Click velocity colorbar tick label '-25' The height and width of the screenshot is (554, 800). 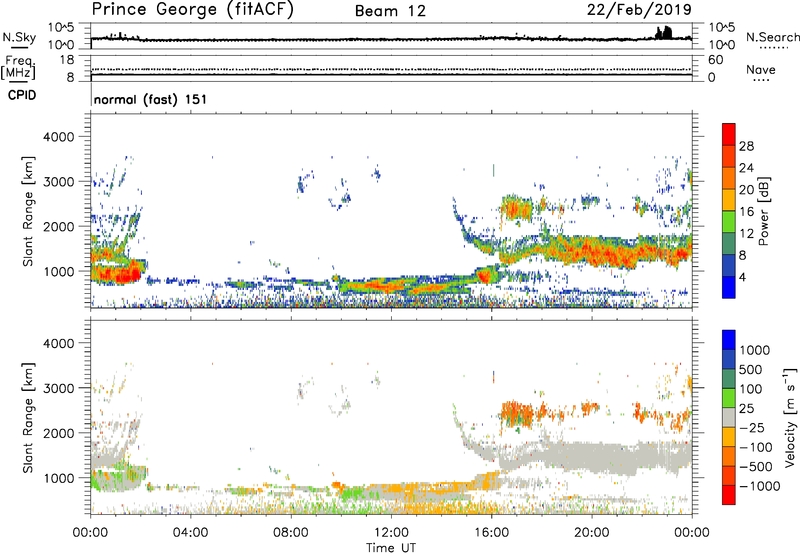click(x=752, y=427)
